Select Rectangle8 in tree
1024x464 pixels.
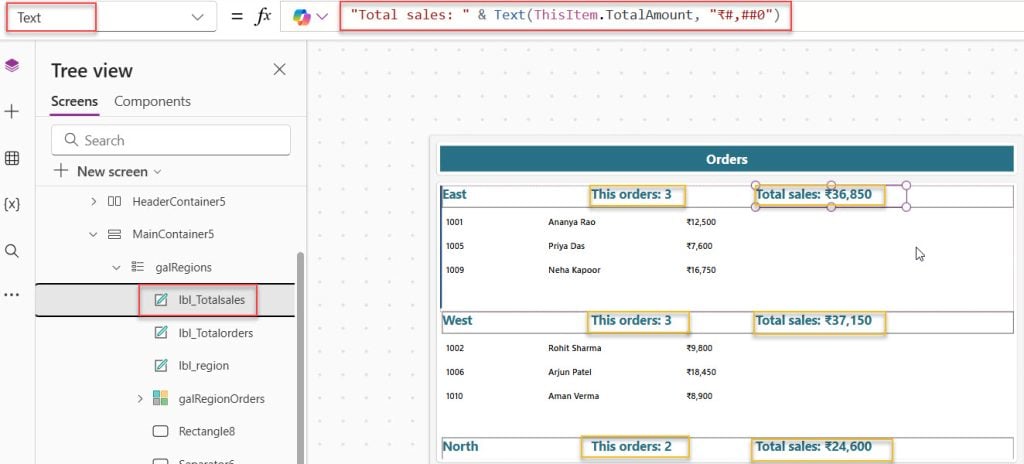(x=206, y=431)
